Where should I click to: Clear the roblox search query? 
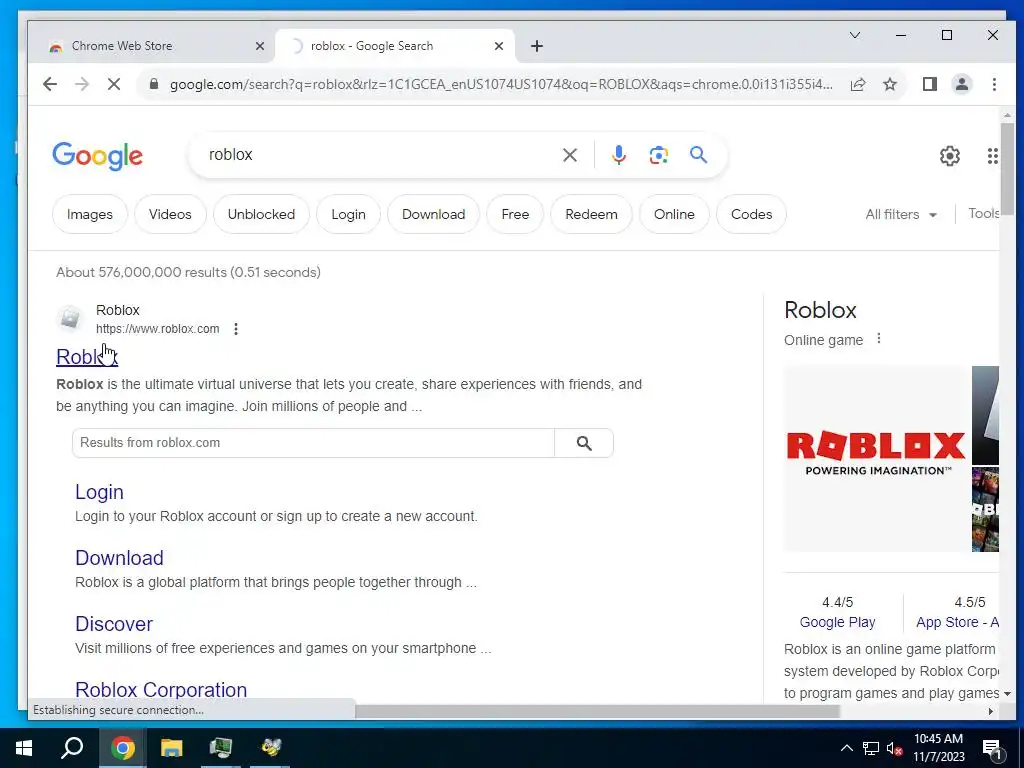coord(570,155)
